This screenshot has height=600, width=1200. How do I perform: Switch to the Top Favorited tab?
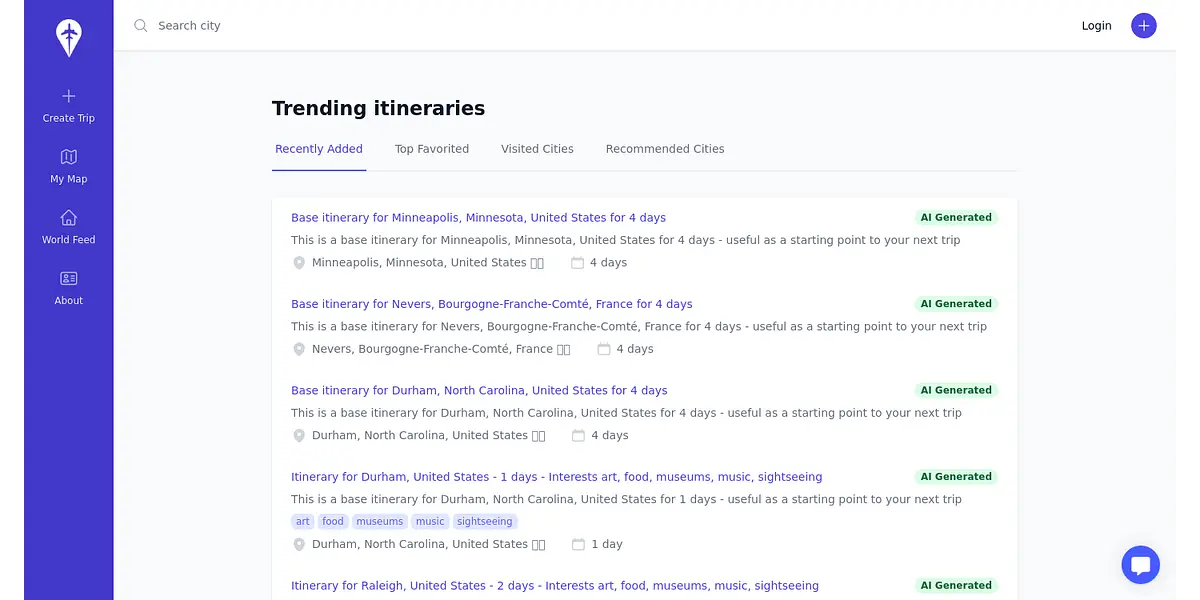pos(432,149)
